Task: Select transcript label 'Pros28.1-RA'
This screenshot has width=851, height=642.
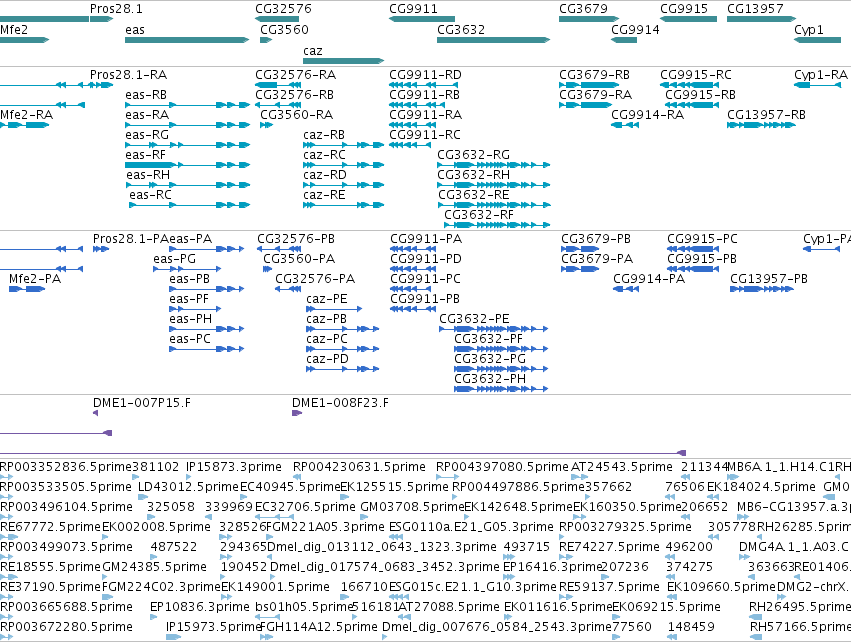Action: click(128, 74)
